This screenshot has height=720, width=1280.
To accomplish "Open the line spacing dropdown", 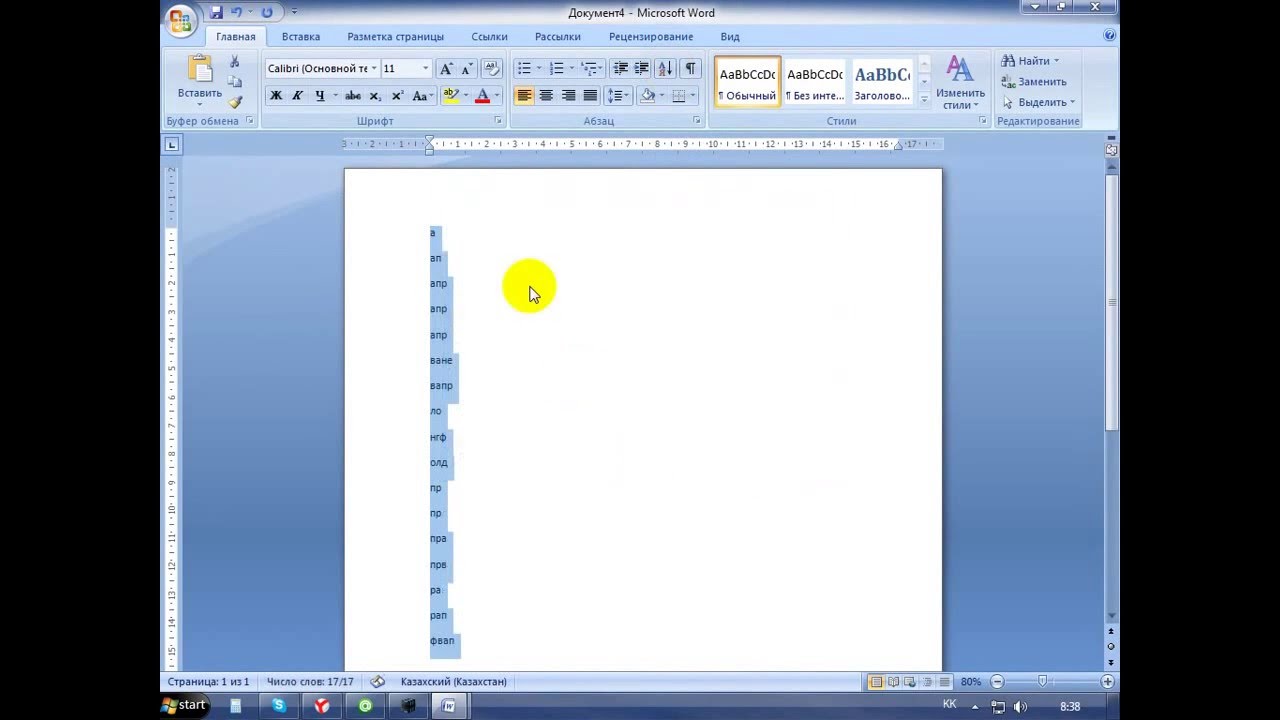I will point(618,96).
